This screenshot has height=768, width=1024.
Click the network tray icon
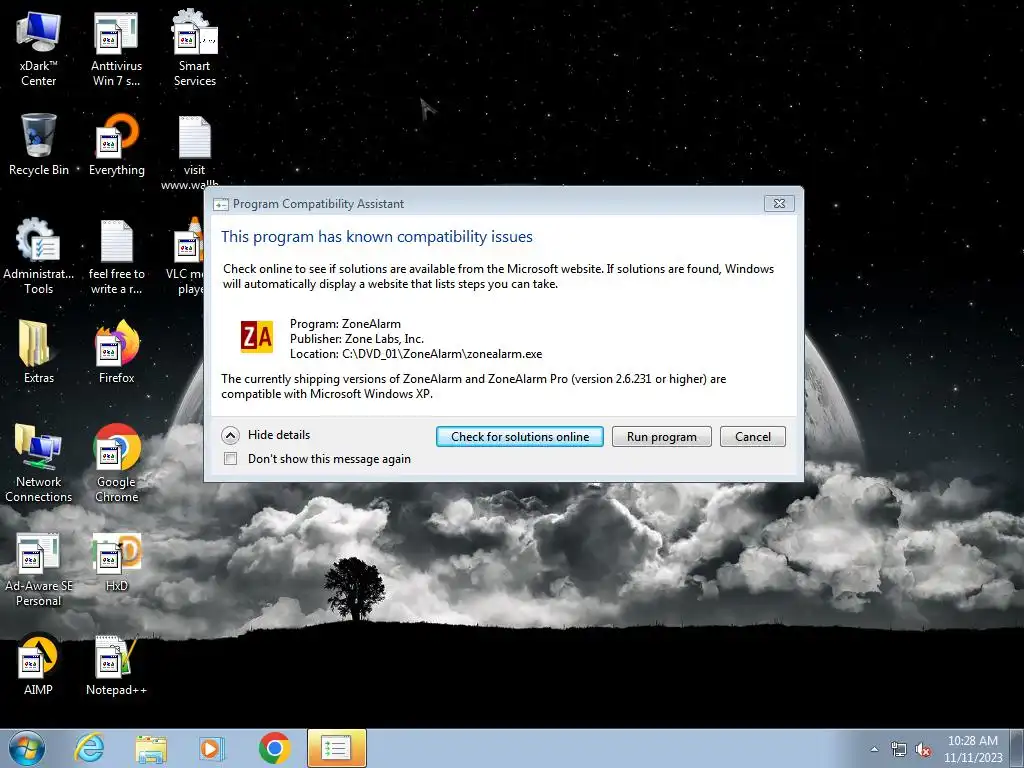(899, 749)
